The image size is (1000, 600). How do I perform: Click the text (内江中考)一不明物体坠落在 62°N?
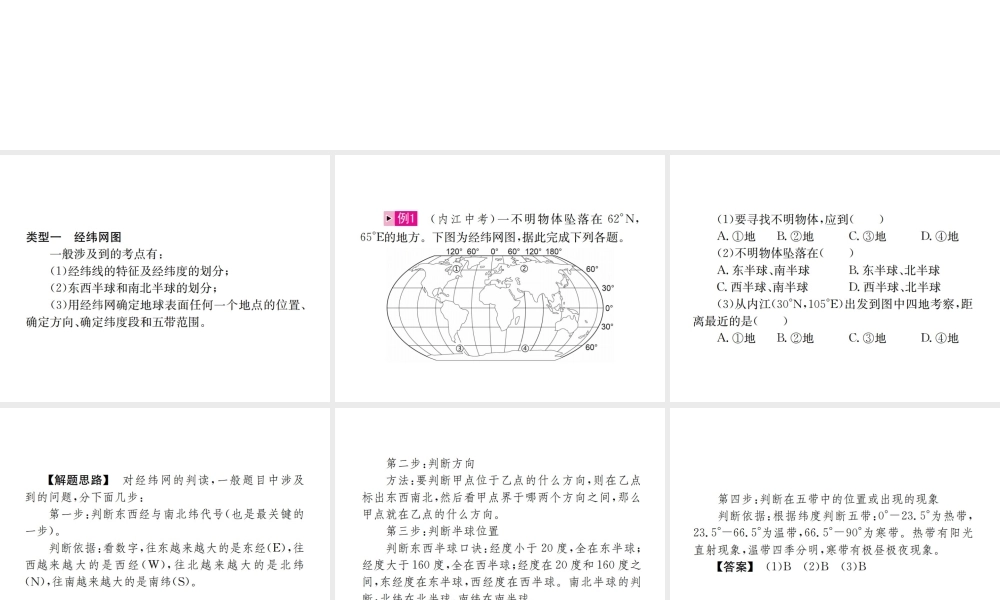(535, 219)
